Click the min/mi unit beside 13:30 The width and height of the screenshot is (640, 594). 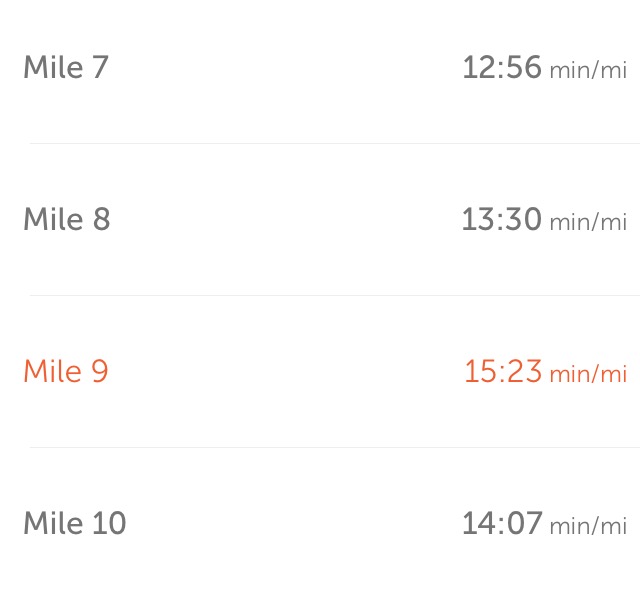[x=588, y=222]
